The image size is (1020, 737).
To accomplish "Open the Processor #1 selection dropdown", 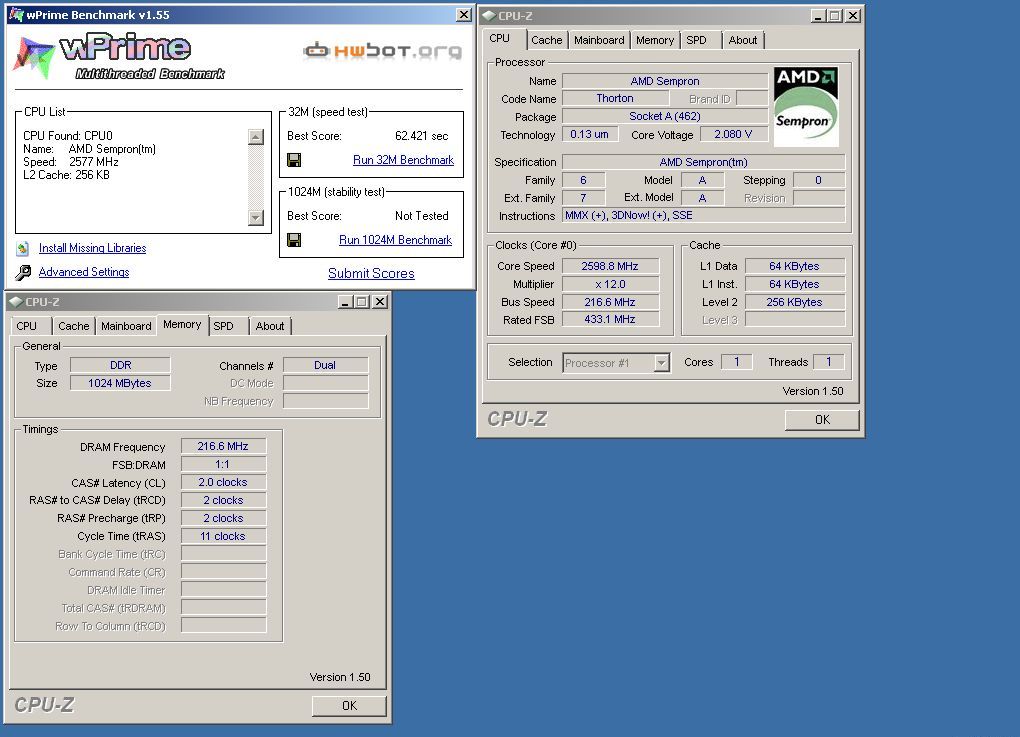I will click(x=662, y=363).
